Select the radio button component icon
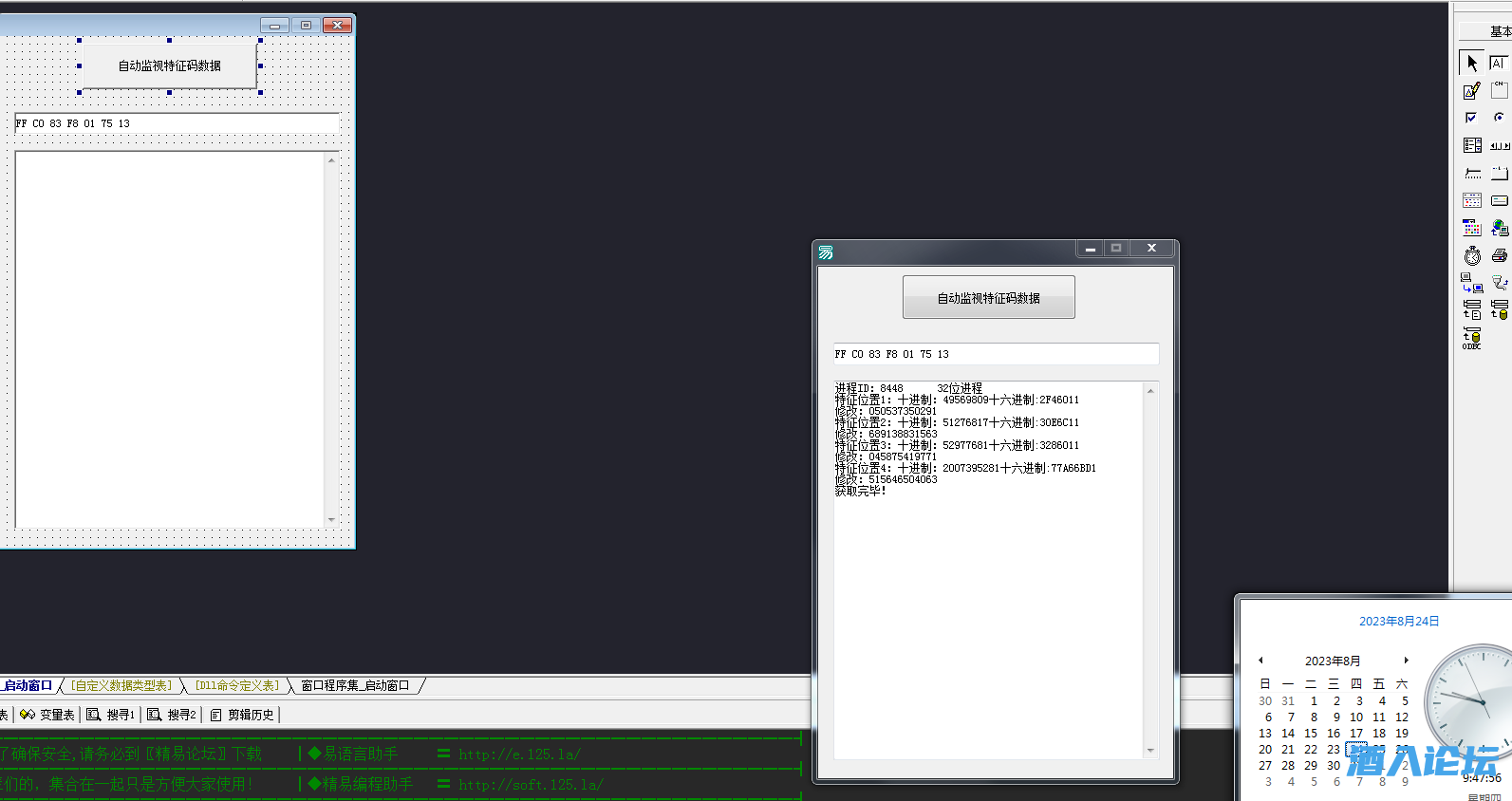Image resolution: width=1512 pixels, height=801 pixels. tap(1499, 118)
